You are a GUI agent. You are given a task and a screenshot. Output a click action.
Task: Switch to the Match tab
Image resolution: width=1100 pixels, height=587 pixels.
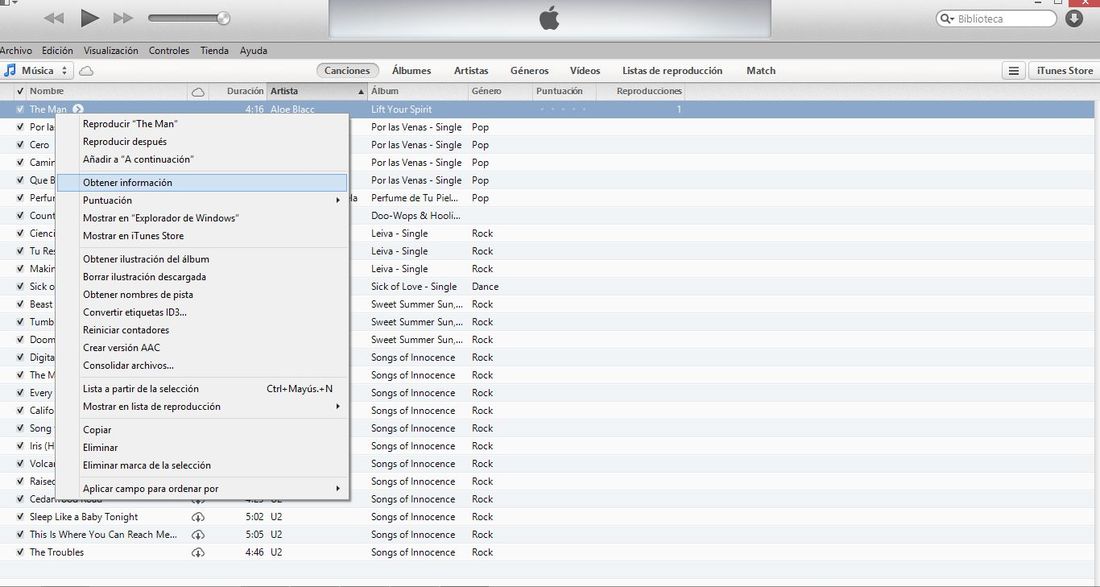click(x=761, y=70)
